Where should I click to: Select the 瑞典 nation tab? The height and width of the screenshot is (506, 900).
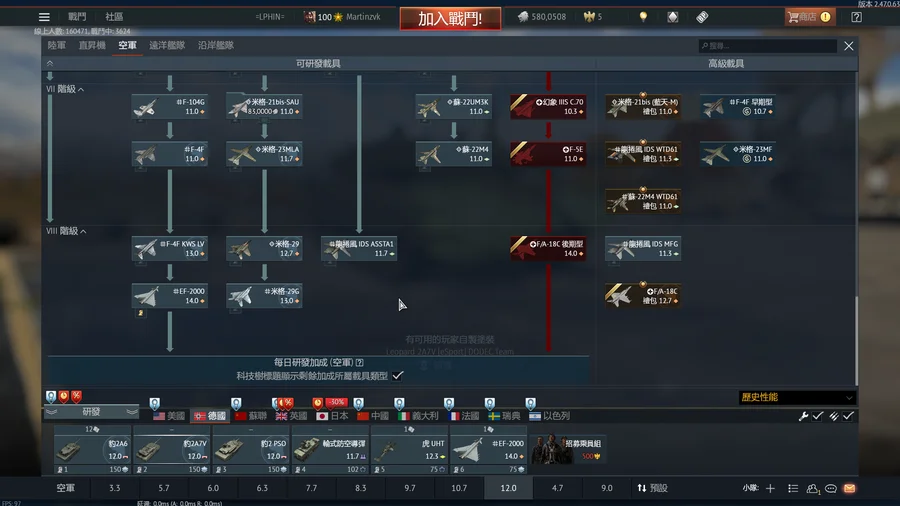pos(505,416)
